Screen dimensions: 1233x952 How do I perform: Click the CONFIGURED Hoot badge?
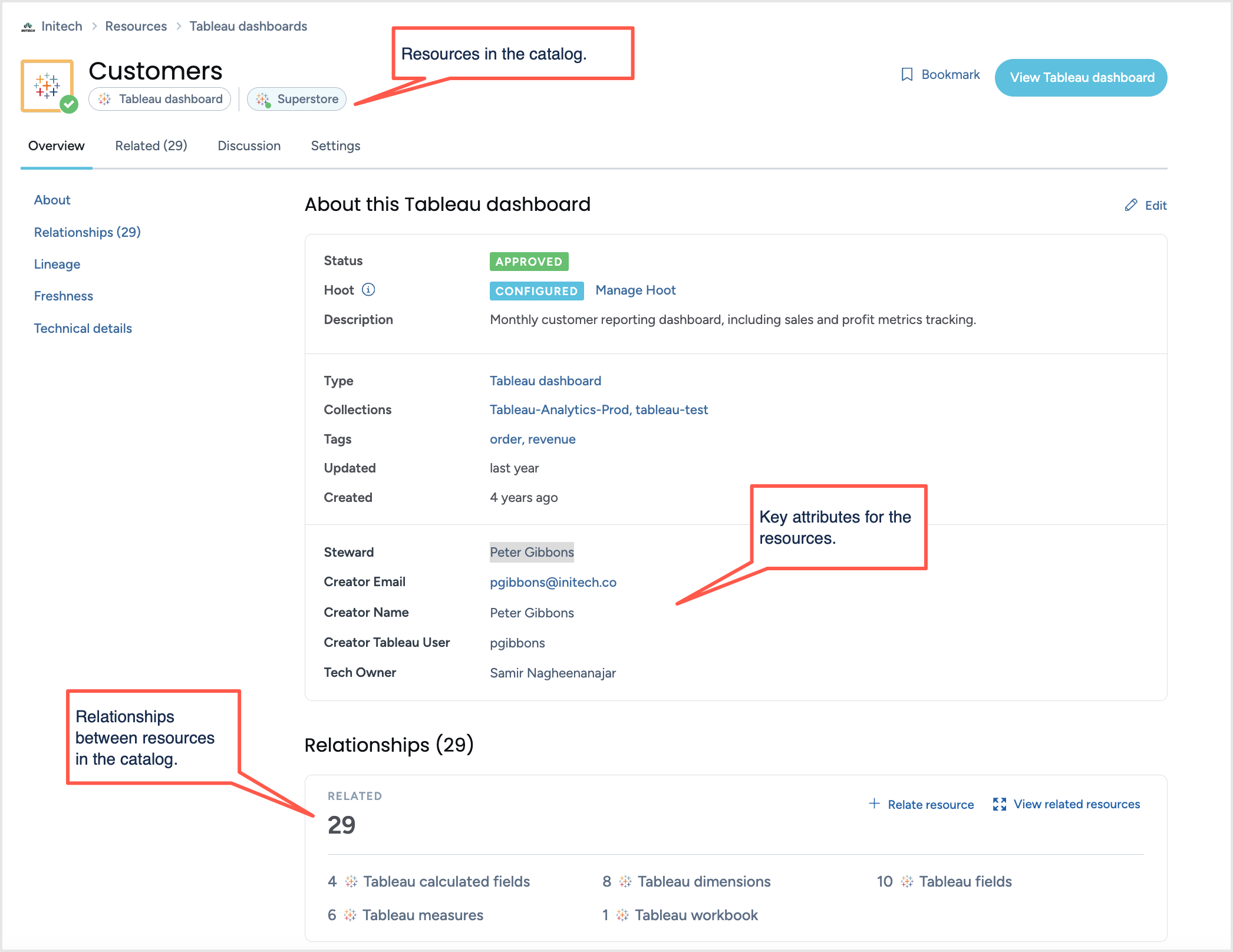(x=536, y=291)
